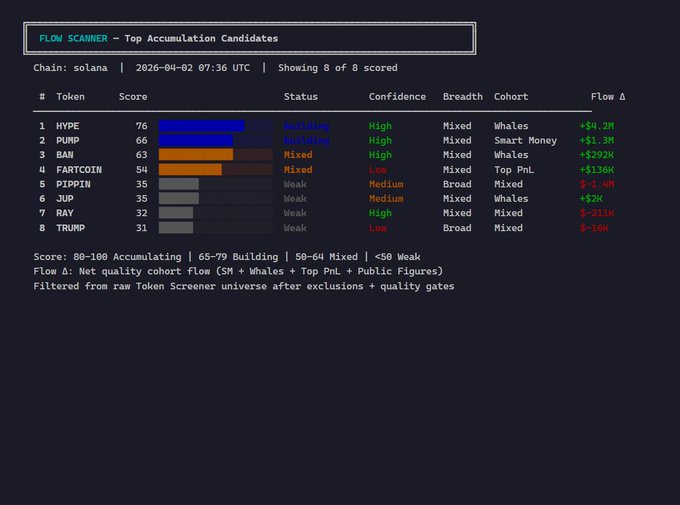Click the FARTCOIN token name
This screenshot has height=505, width=680.
pos(79,170)
